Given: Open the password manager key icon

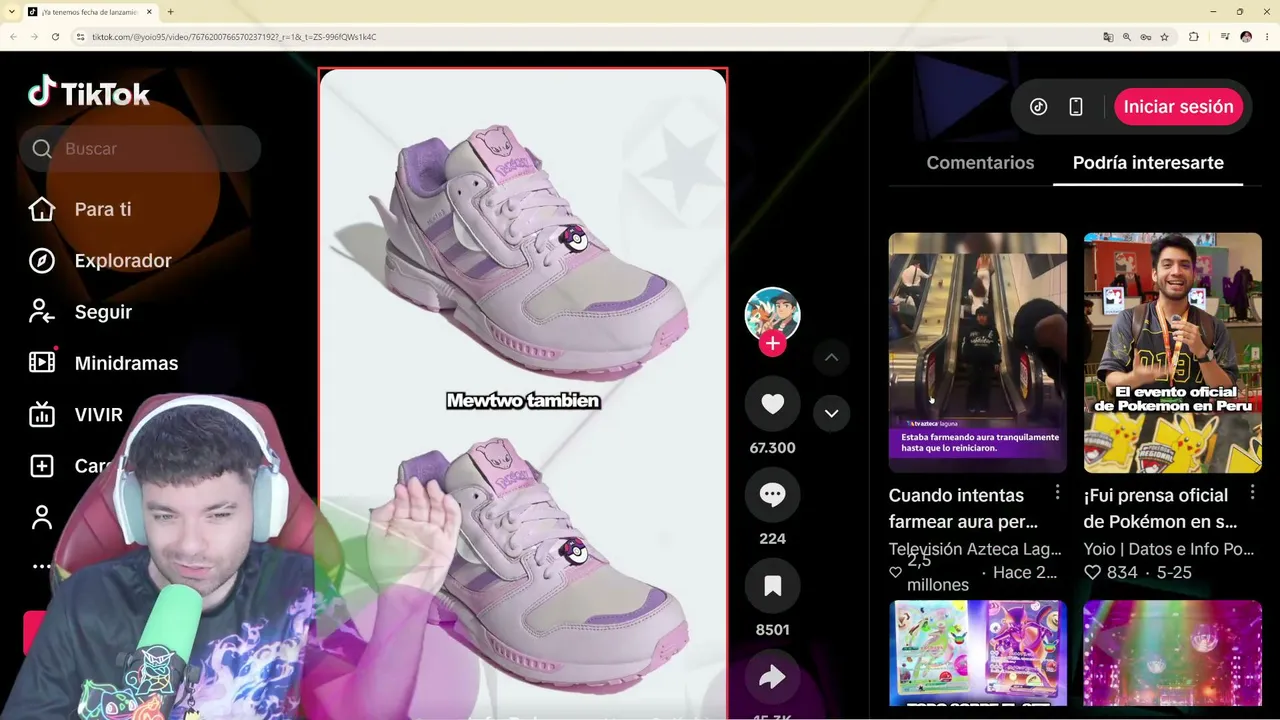Looking at the screenshot, I should coord(1145,37).
